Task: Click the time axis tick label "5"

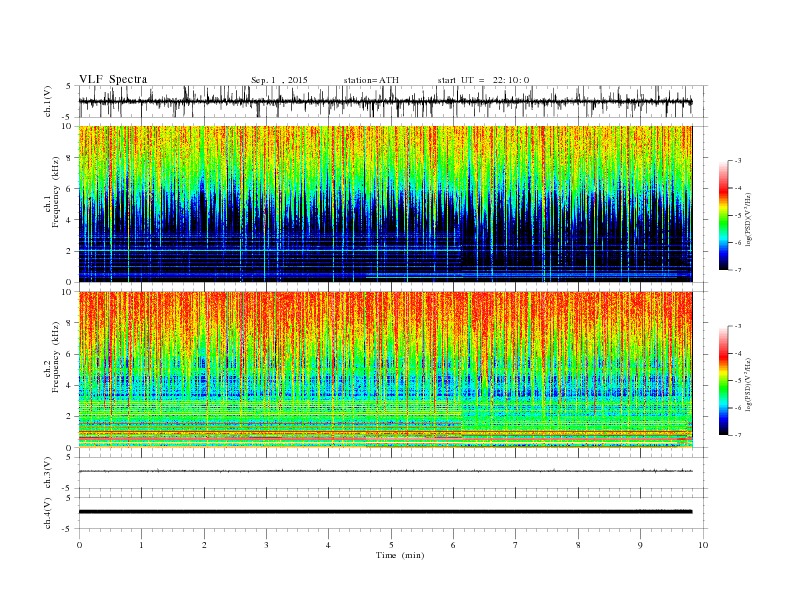Action: pyautogui.click(x=391, y=545)
